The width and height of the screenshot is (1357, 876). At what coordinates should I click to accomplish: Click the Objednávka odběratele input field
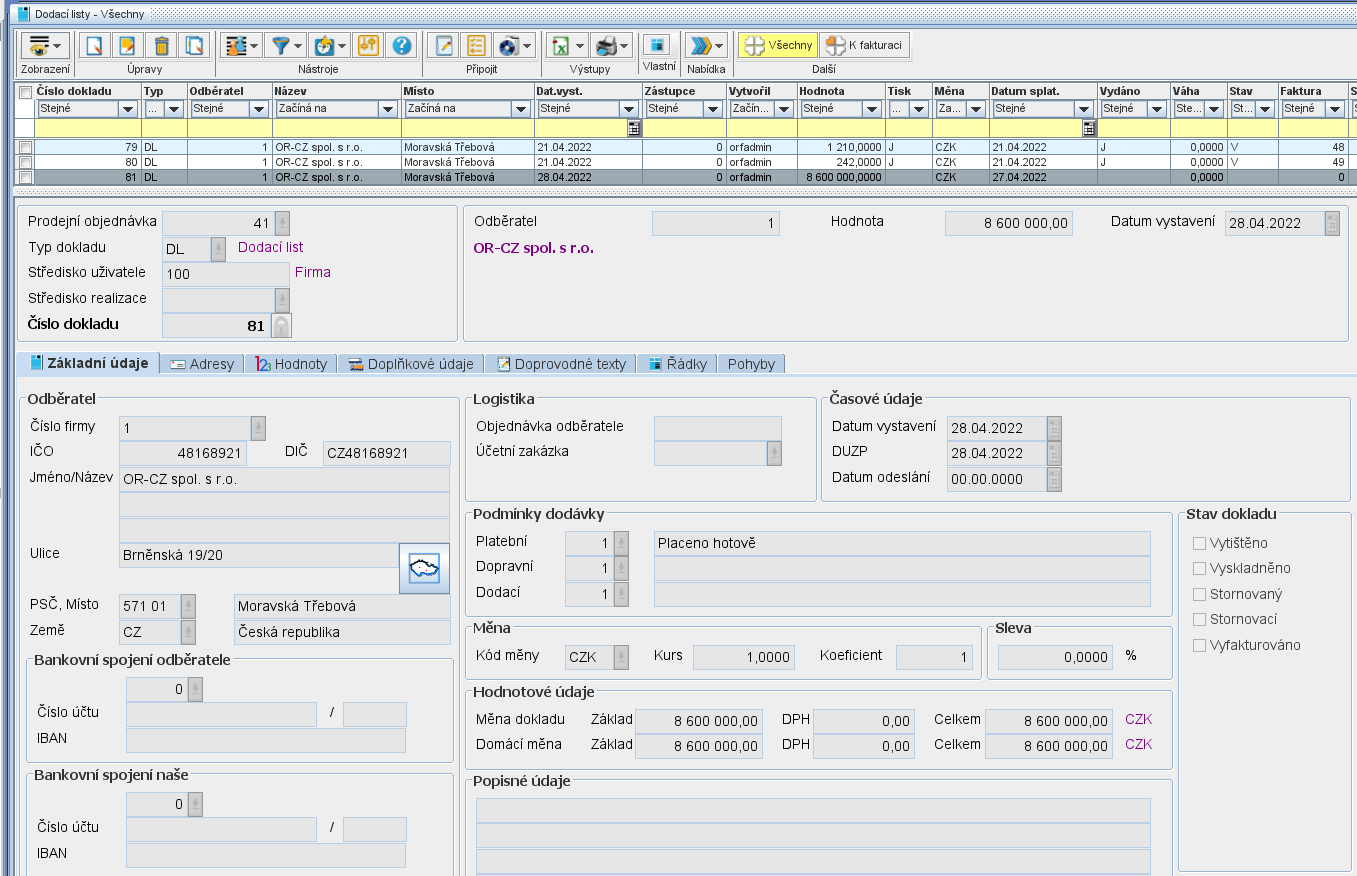coord(717,427)
